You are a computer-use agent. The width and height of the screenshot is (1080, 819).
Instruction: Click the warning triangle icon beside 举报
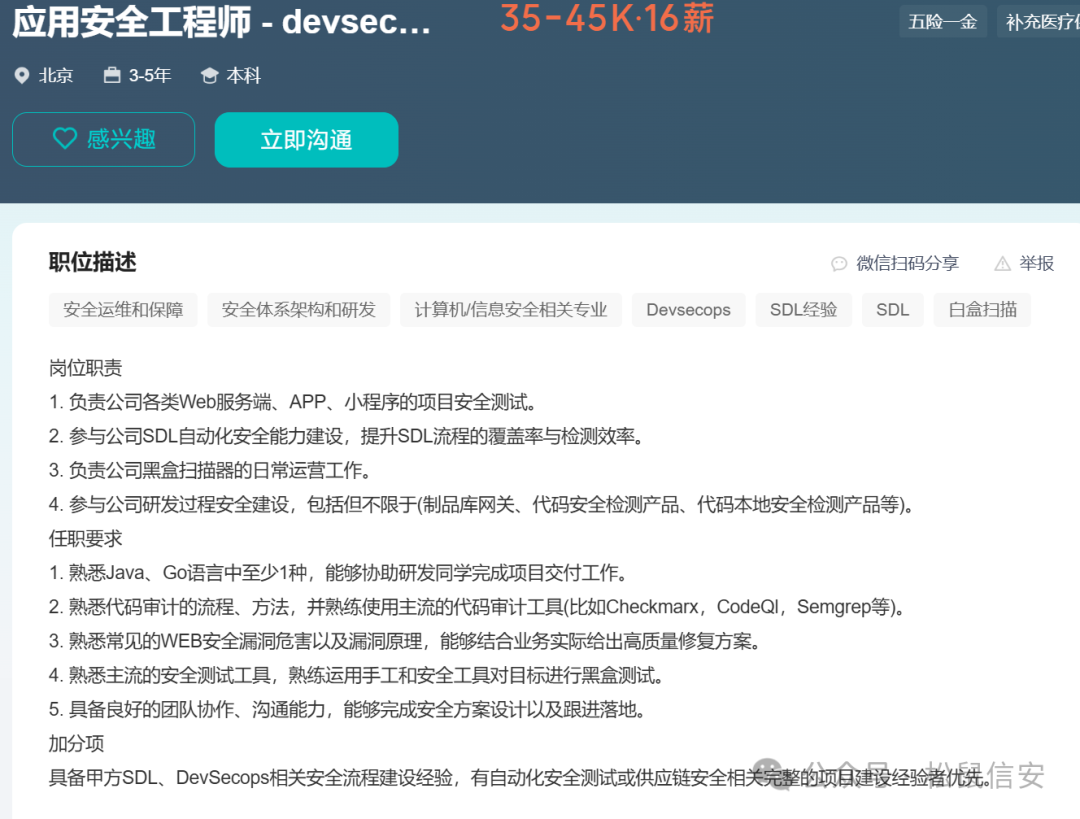coord(1002,263)
